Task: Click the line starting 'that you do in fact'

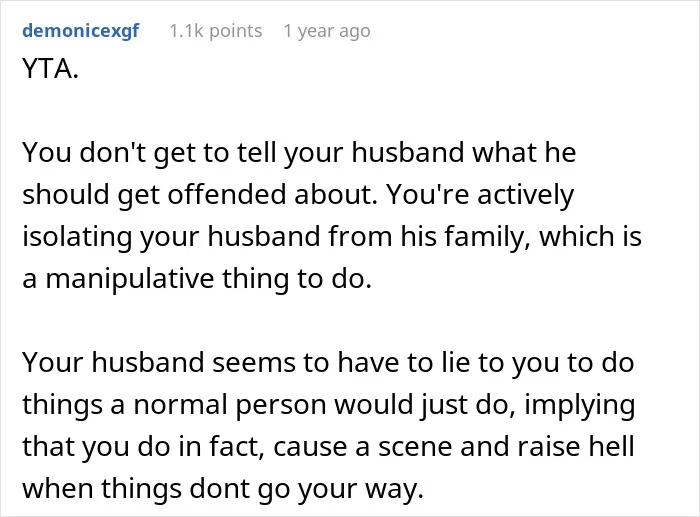Action: pos(328,447)
